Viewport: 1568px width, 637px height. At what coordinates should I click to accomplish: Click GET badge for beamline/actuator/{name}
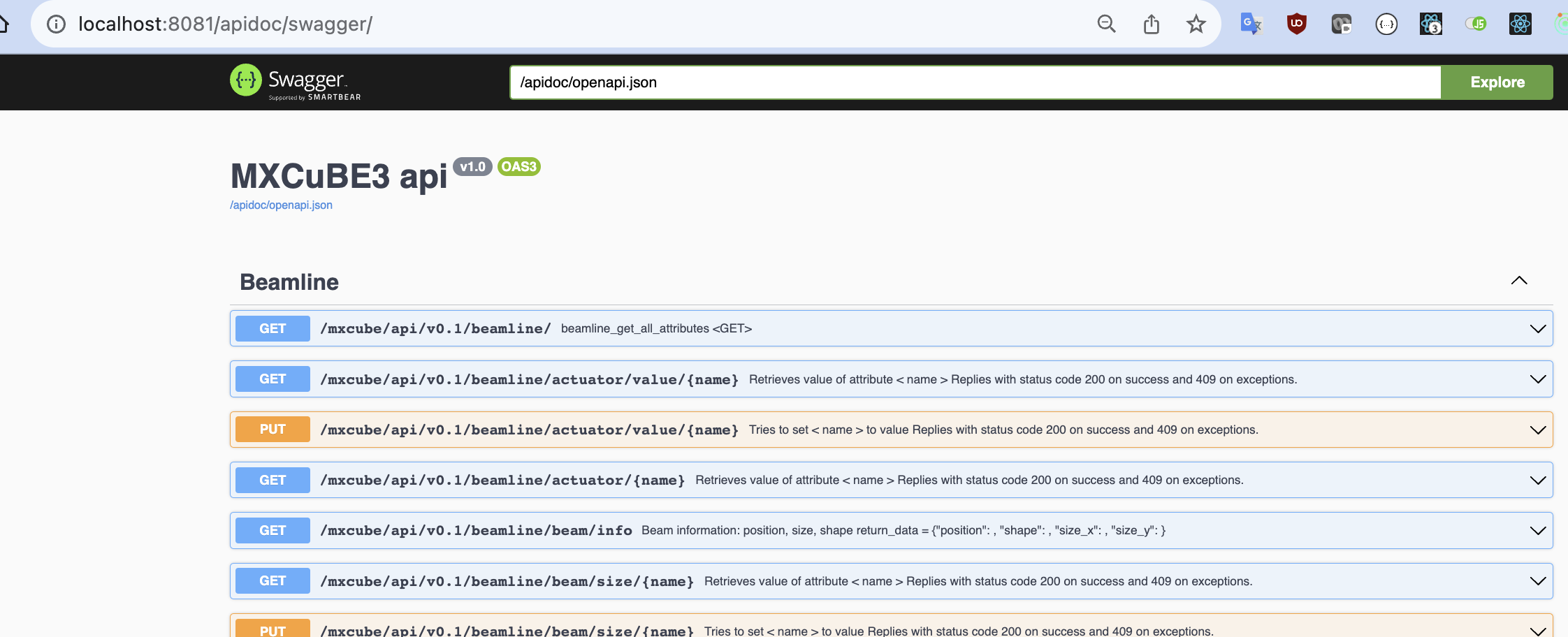(273, 480)
